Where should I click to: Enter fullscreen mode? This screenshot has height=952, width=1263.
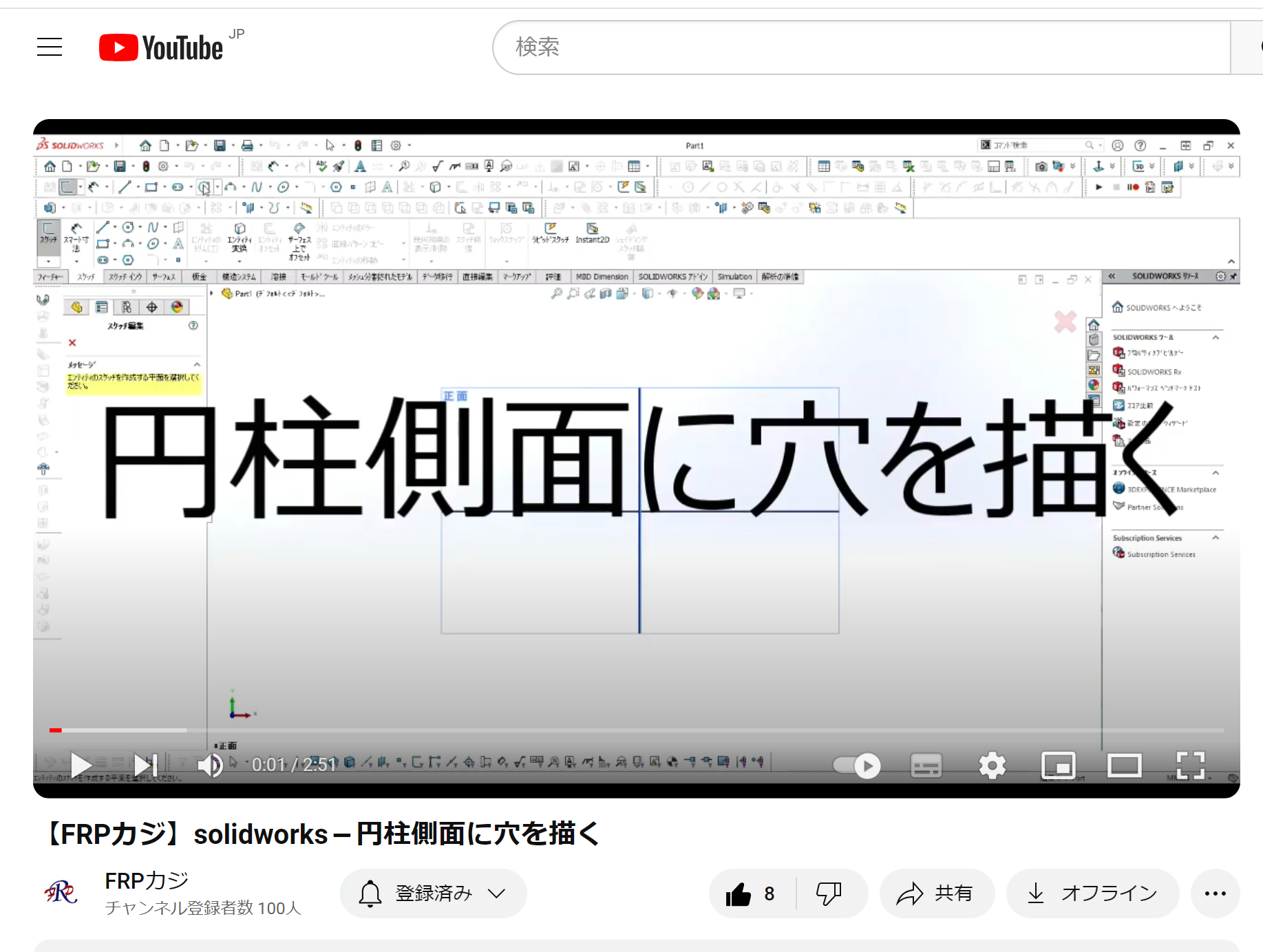pos(1190,765)
